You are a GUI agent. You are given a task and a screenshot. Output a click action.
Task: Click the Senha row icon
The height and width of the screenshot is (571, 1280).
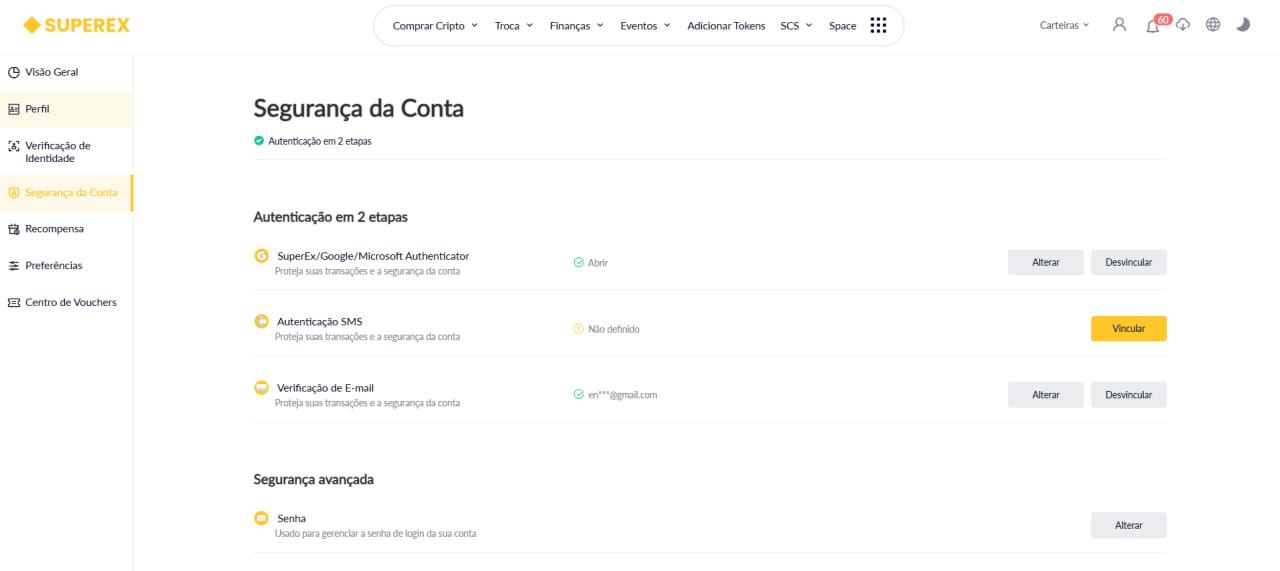[261, 518]
